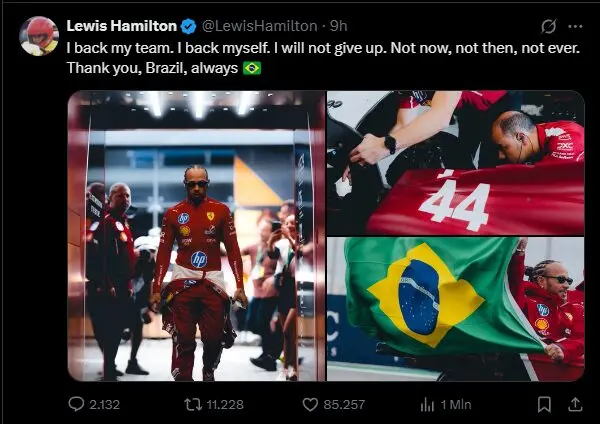Open the 9h timestamp link
The image size is (600, 424).
click(338, 25)
